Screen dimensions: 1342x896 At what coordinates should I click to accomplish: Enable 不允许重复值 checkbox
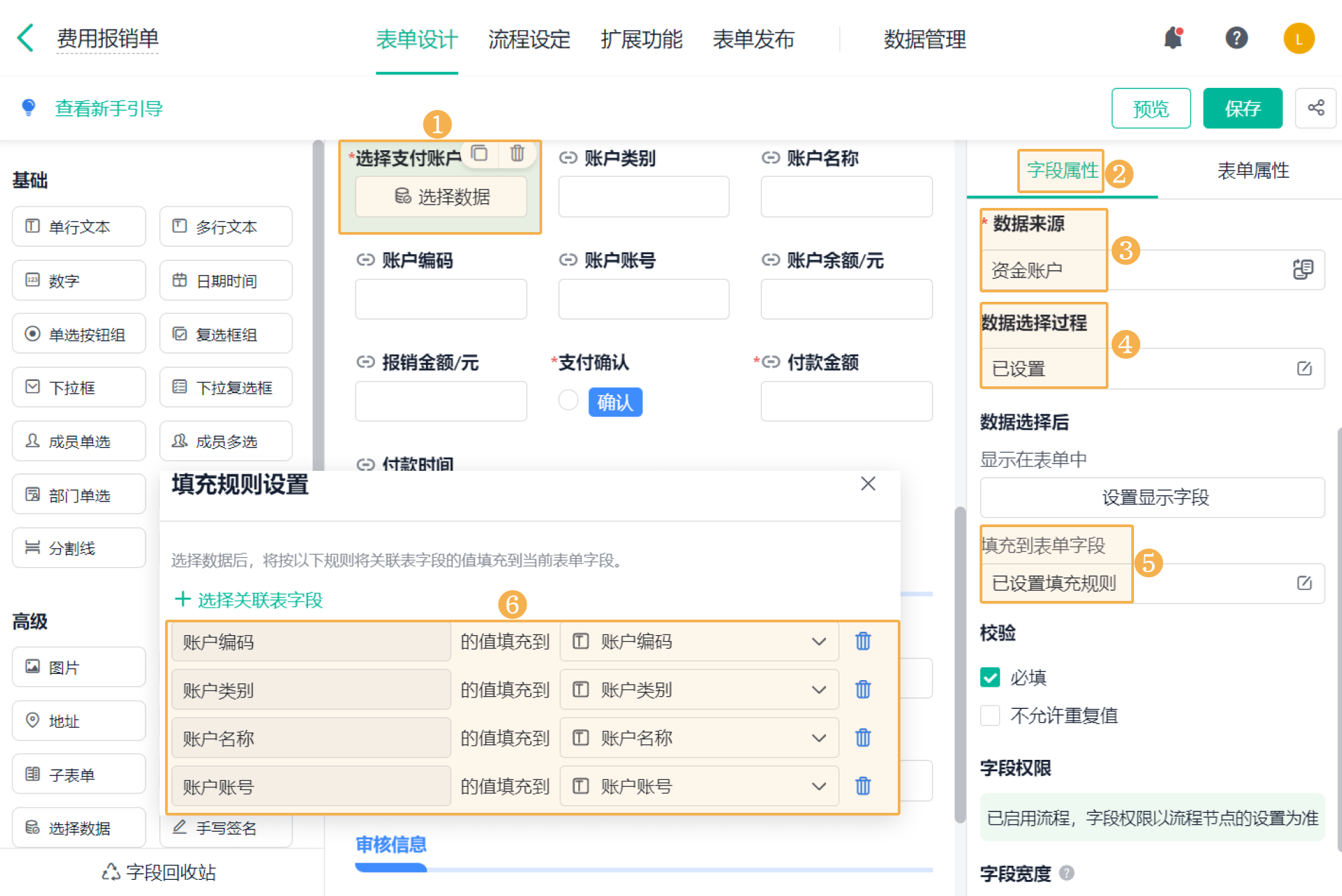pyautogui.click(x=990, y=716)
